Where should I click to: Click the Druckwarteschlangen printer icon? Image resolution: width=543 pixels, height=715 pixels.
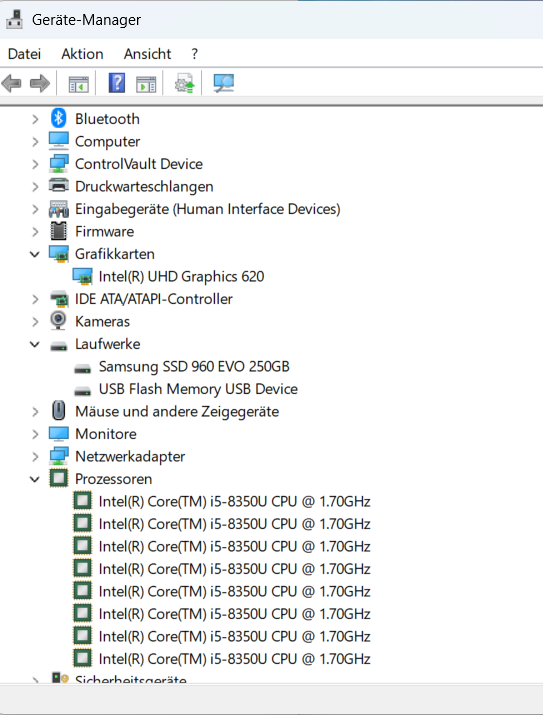59,186
